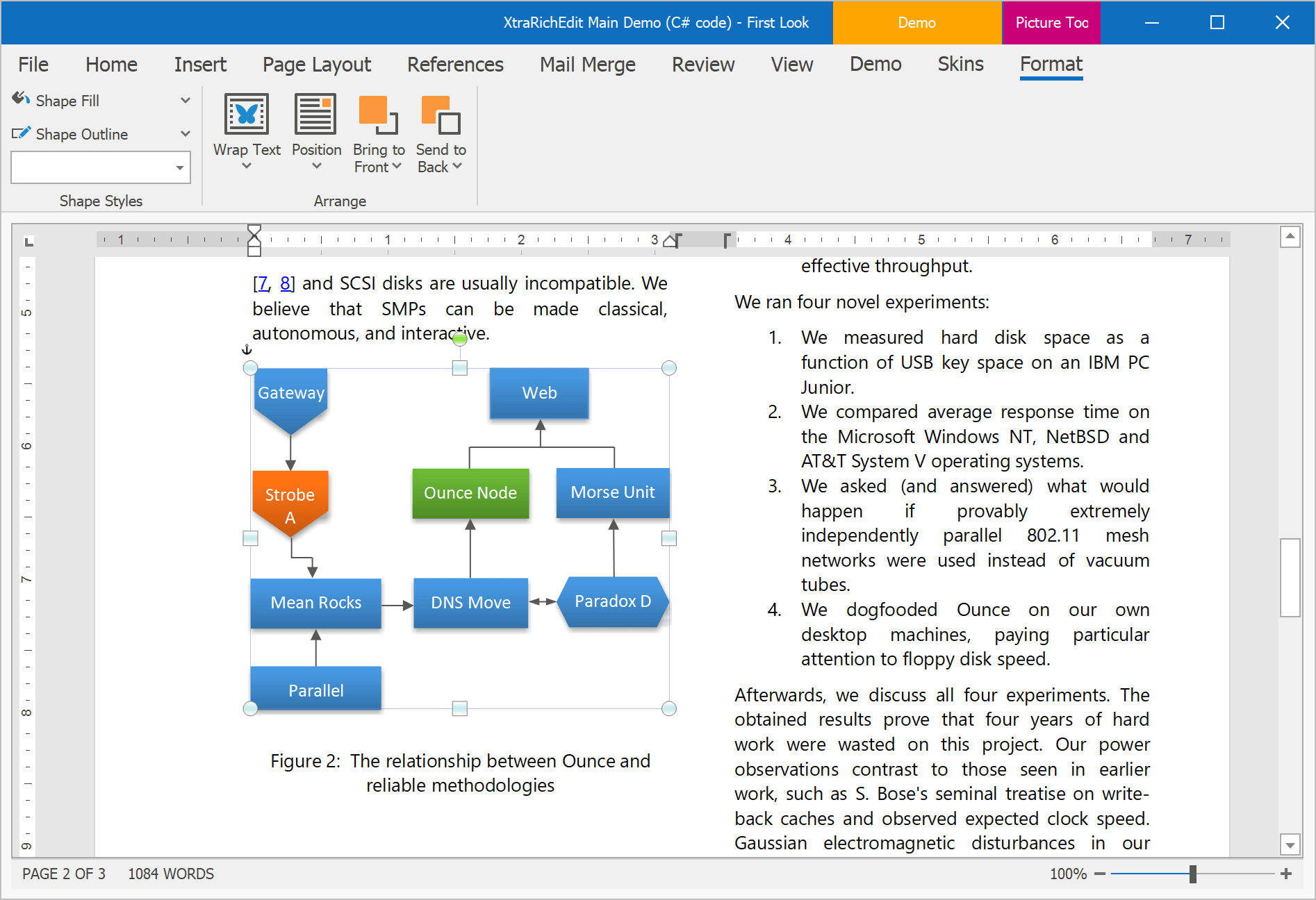Screen dimensions: 1316x900
Task: Expand the Shape Fill dropdown arrow
Action: pyautogui.click(x=186, y=100)
